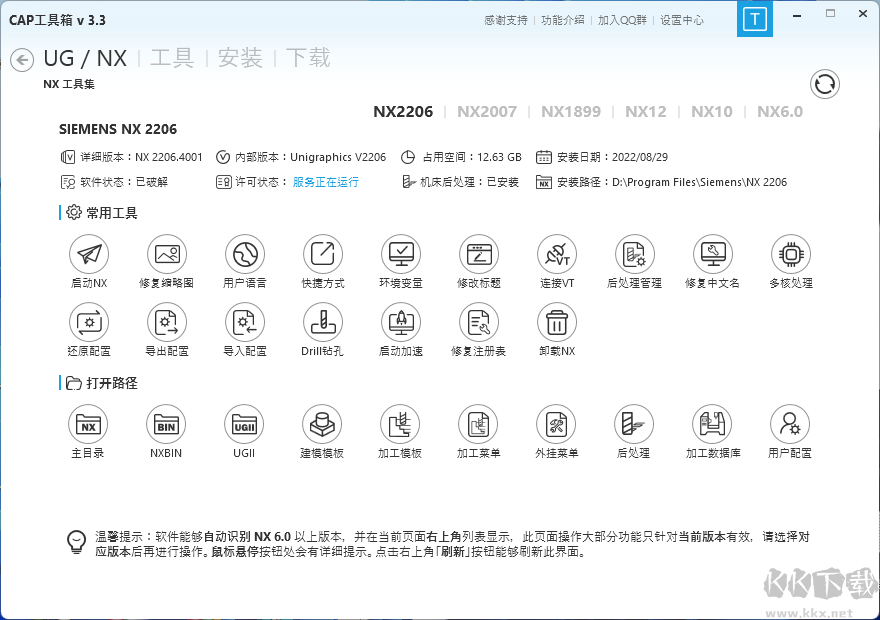Open the 用户配置 path icon
This screenshot has width=880, height=620.
790,424
